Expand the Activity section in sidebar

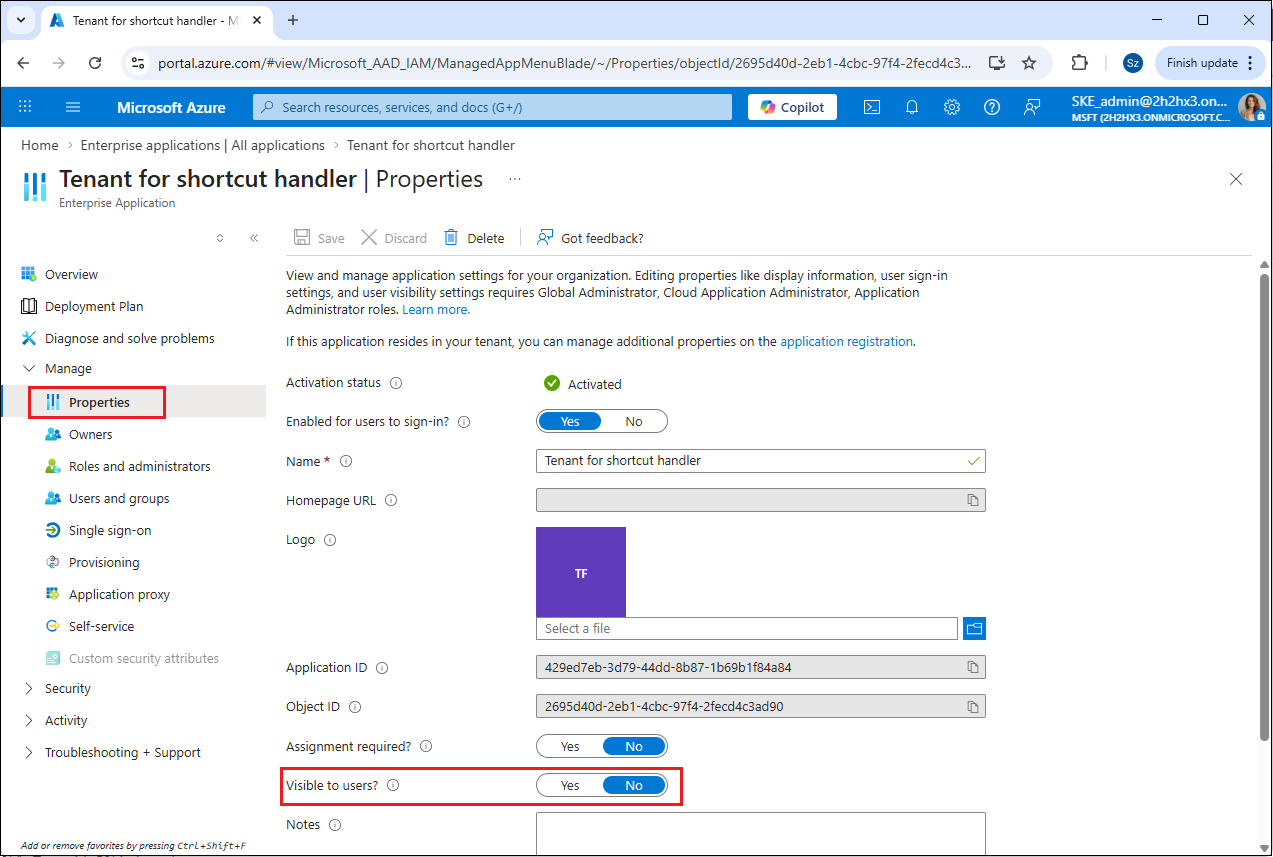(x=66, y=720)
